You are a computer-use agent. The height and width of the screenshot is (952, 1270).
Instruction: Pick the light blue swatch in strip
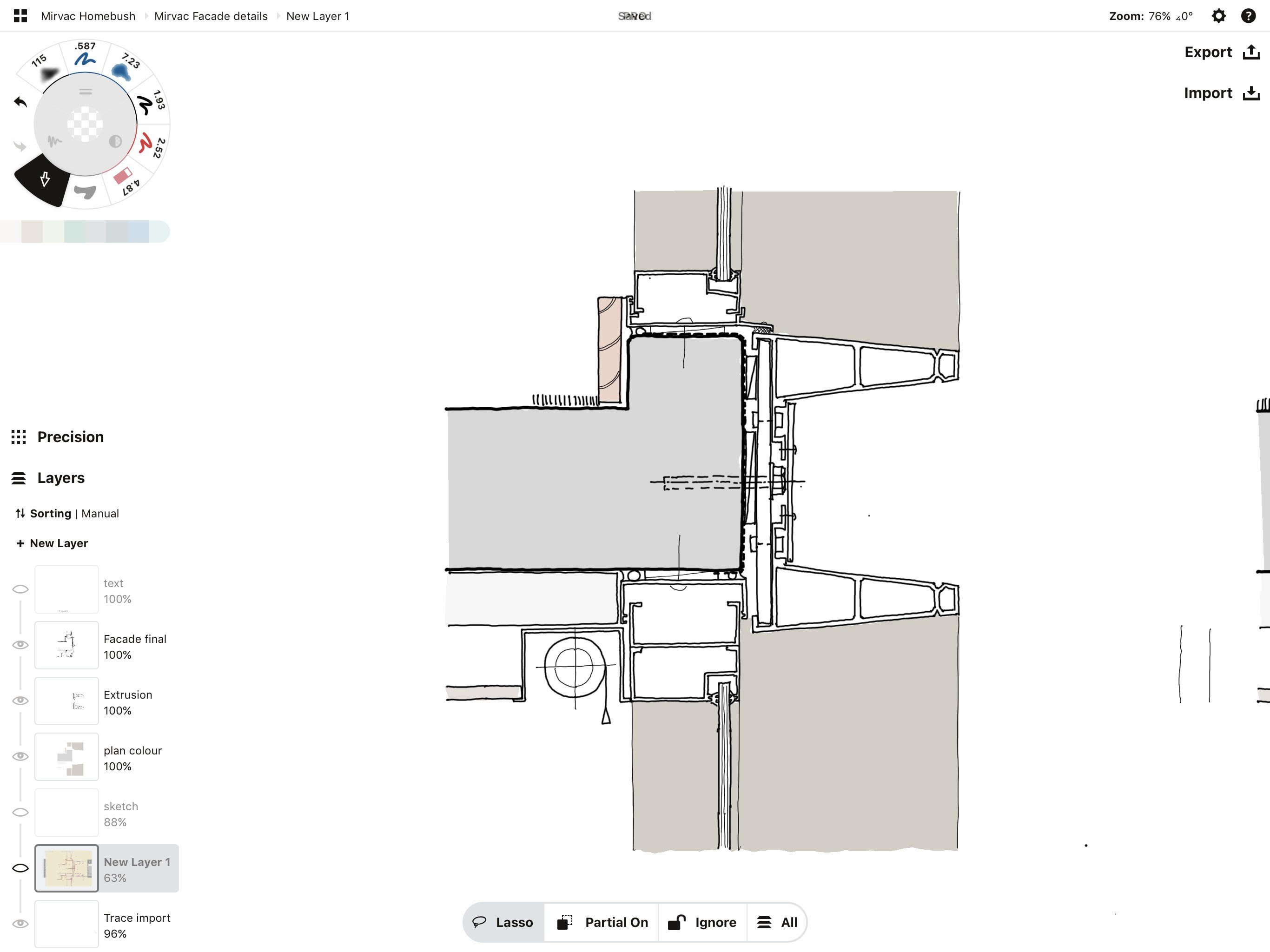click(x=138, y=231)
